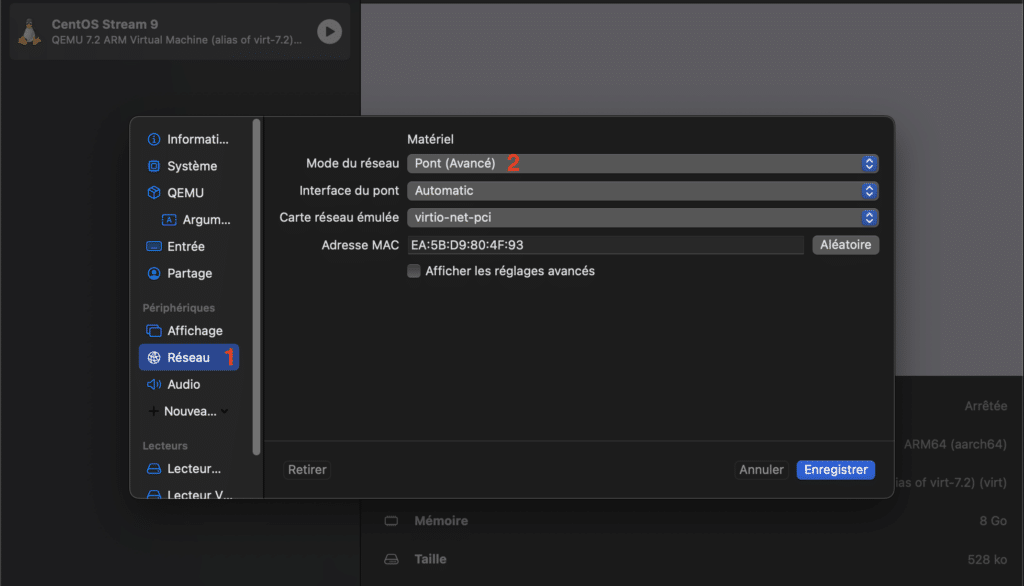Click the Lecteurs sidebar heading

(165, 446)
